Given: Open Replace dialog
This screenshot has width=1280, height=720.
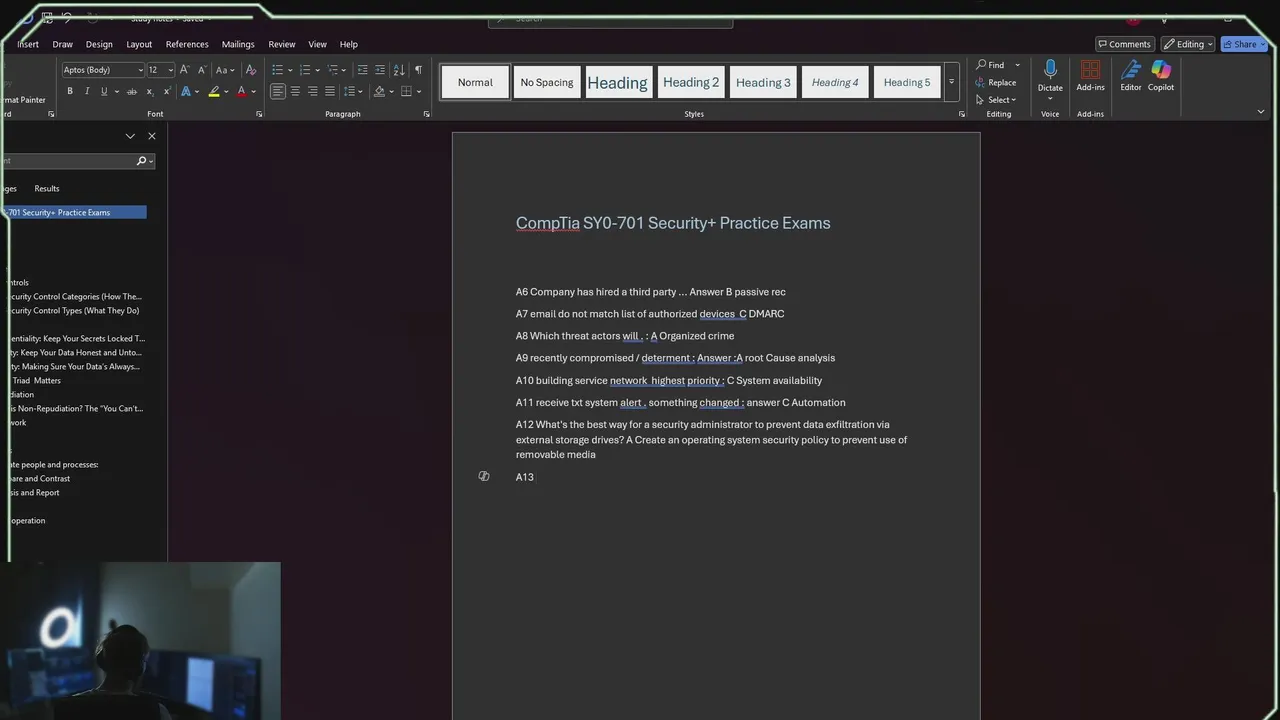Looking at the screenshot, I should tap(996, 82).
